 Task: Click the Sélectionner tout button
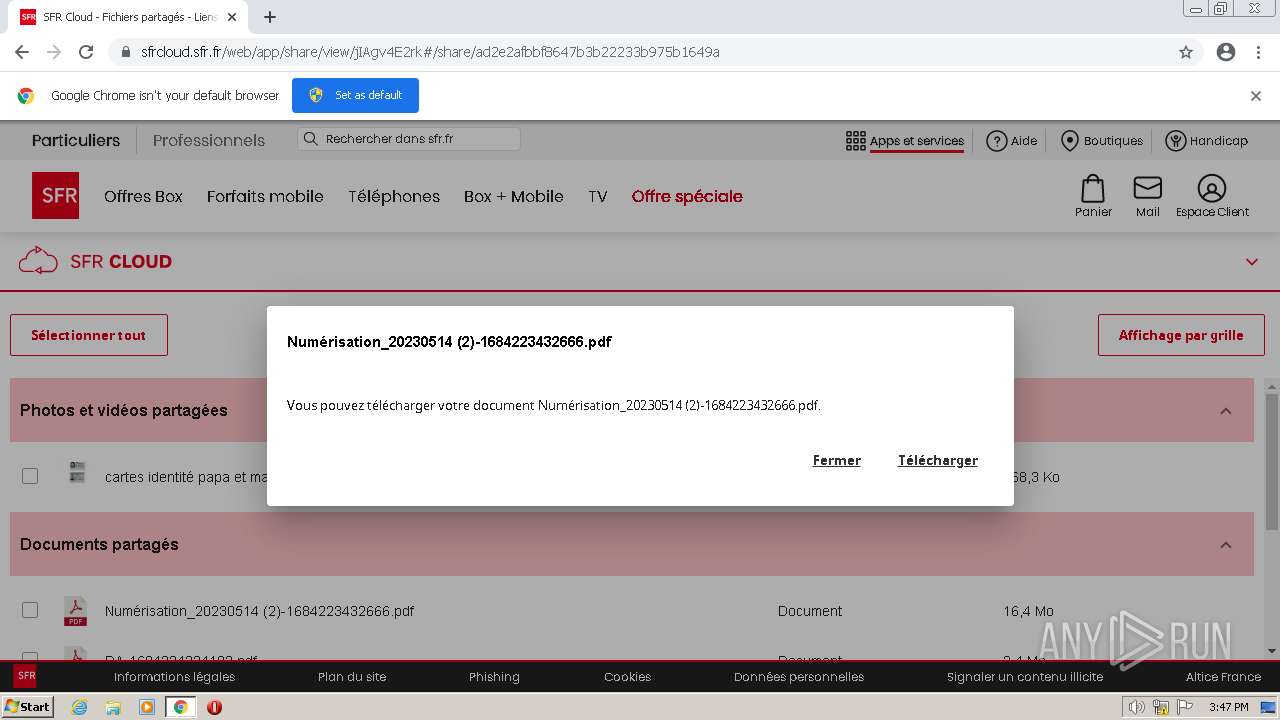[89, 335]
